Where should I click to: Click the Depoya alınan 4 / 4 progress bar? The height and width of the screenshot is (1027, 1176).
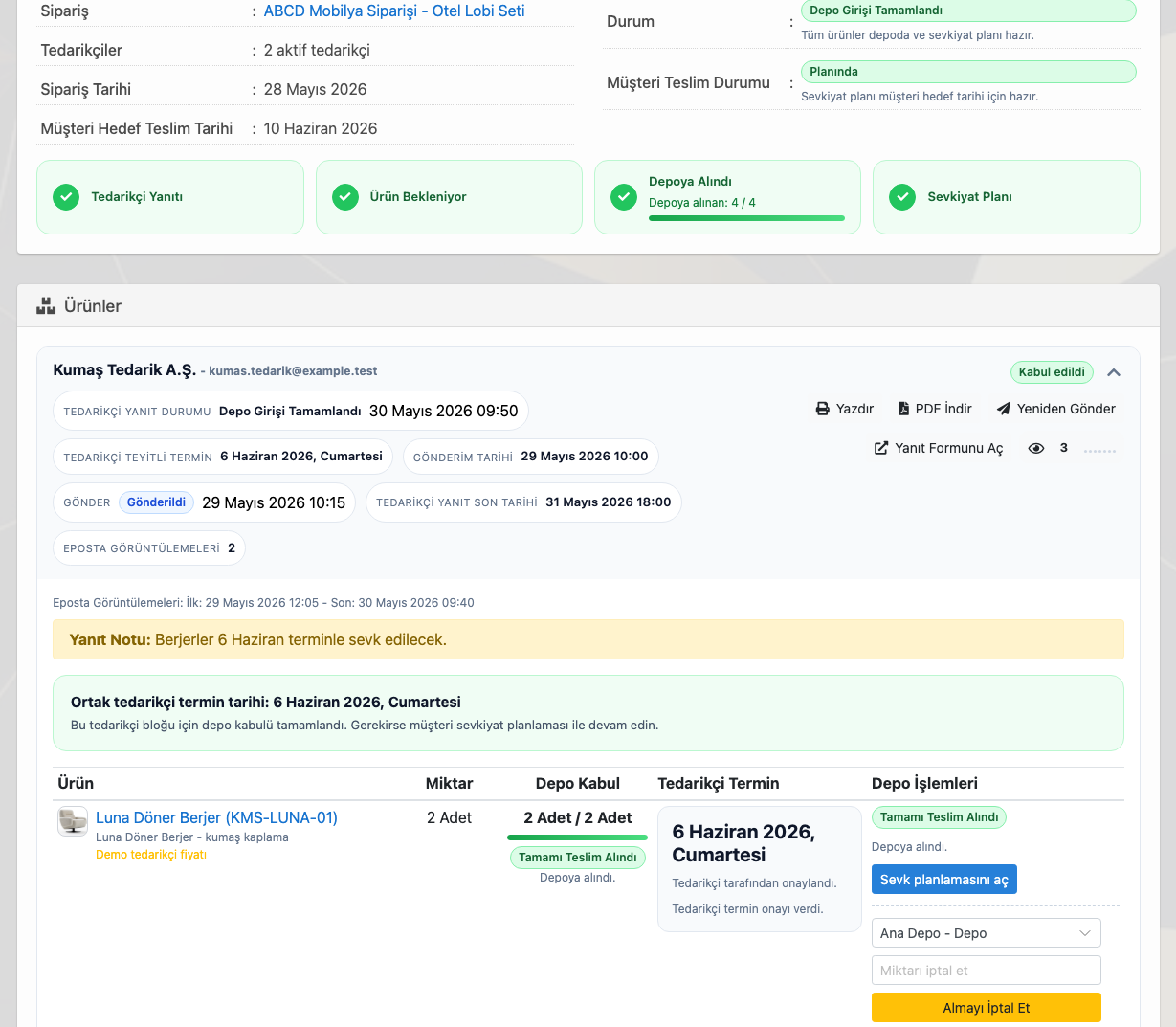click(746, 218)
